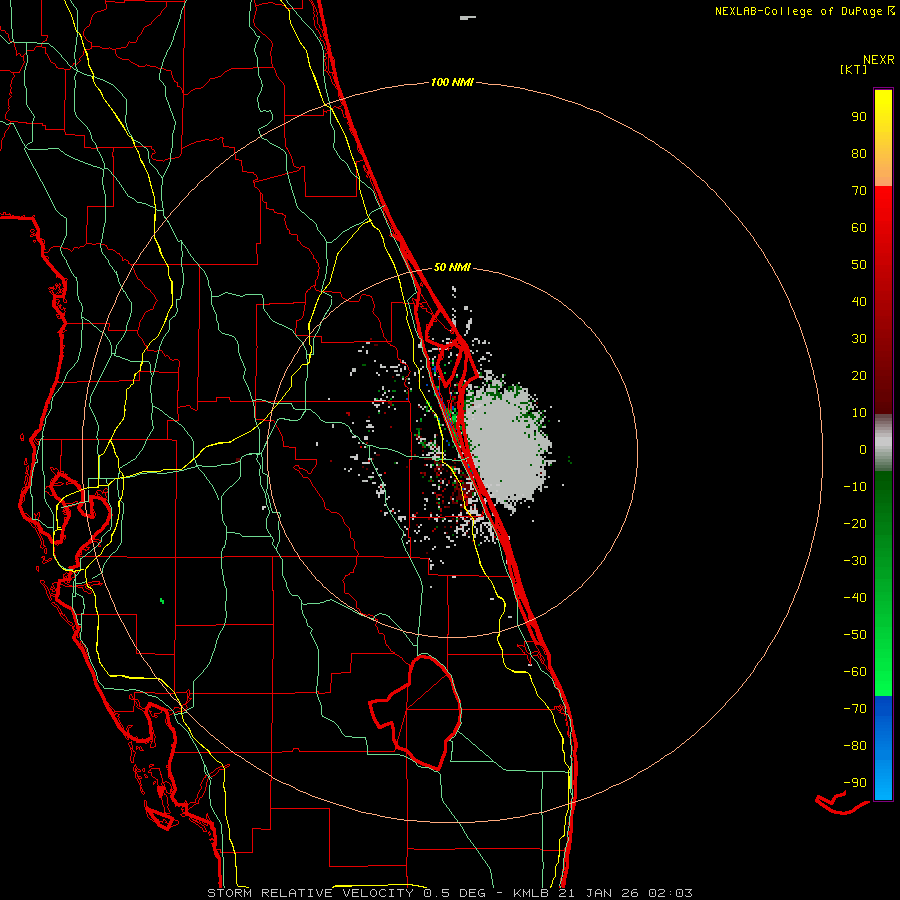Click the blue bottom segment of velocity scale
Viewport: 900px width, 900px height.
point(883,748)
